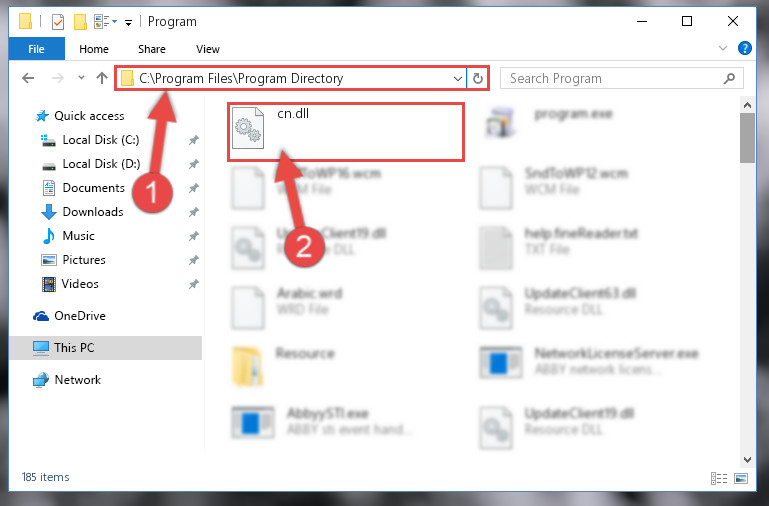This screenshot has width=769, height=506.
Task: Open recent locations dropdown arrow
Action: 81,78
